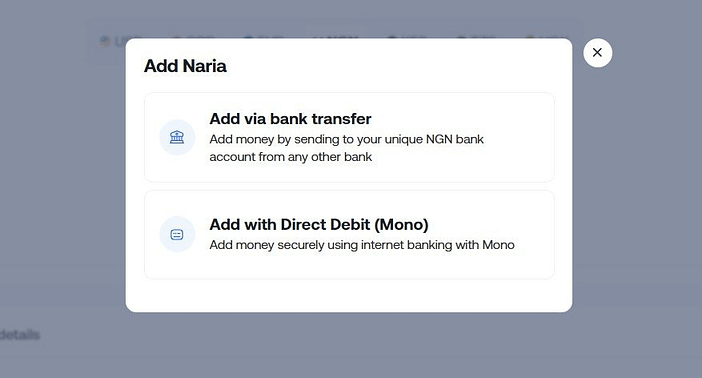Click empty right side of Direct Debit card
Image resolution: width=702 pixels, height=378 pixels.
(x=533, y=264)
